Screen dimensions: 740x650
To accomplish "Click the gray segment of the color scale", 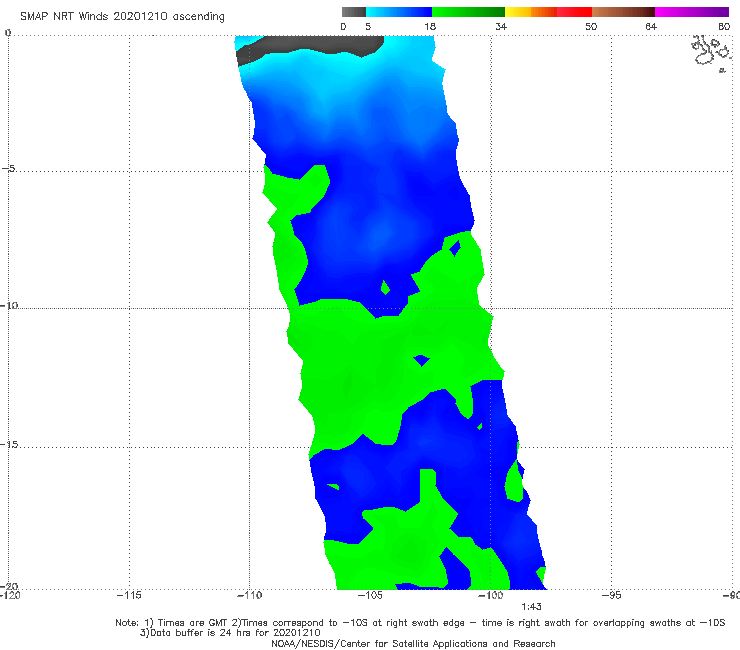I will coord(353,12).
